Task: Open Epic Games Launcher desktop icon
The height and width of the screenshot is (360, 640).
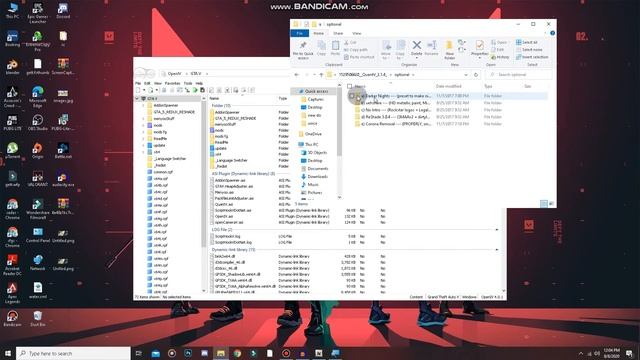Action: click(38, 13)
